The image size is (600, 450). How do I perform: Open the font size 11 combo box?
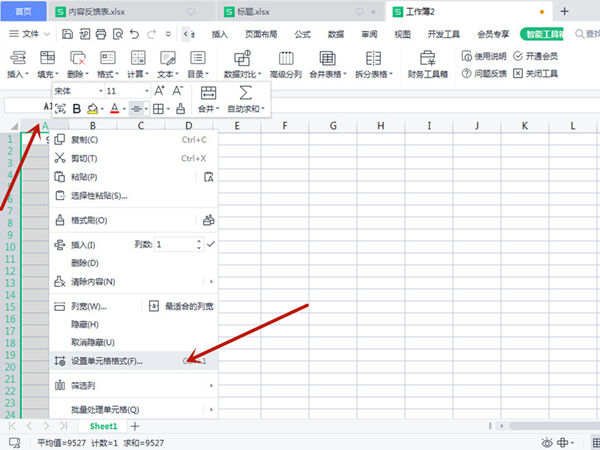click(x=147, y=91)
